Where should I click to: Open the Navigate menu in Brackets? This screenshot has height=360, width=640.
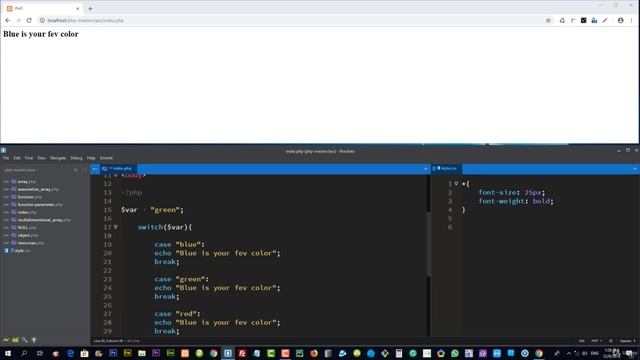(58, 158)
